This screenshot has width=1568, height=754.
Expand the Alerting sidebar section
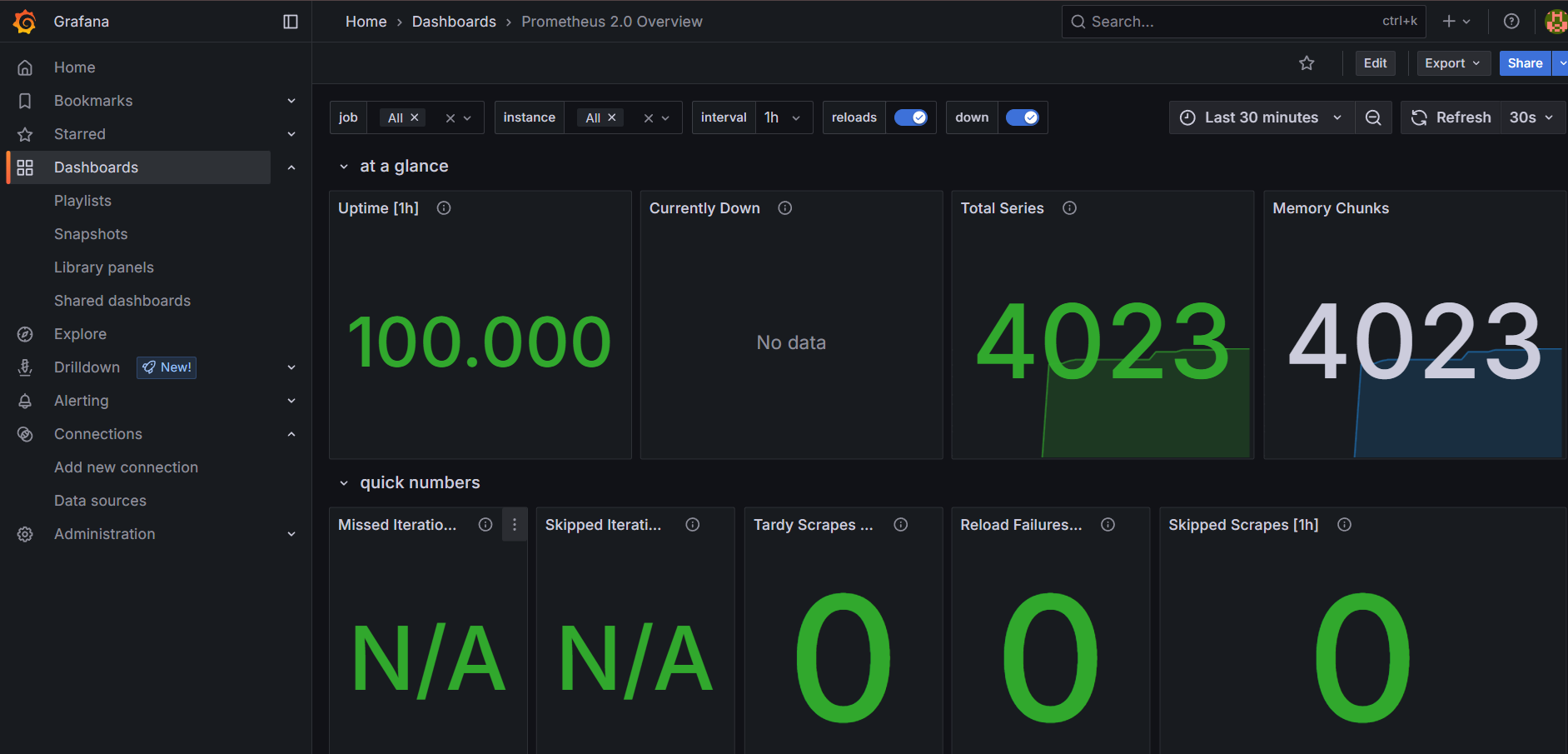[291, 401]
